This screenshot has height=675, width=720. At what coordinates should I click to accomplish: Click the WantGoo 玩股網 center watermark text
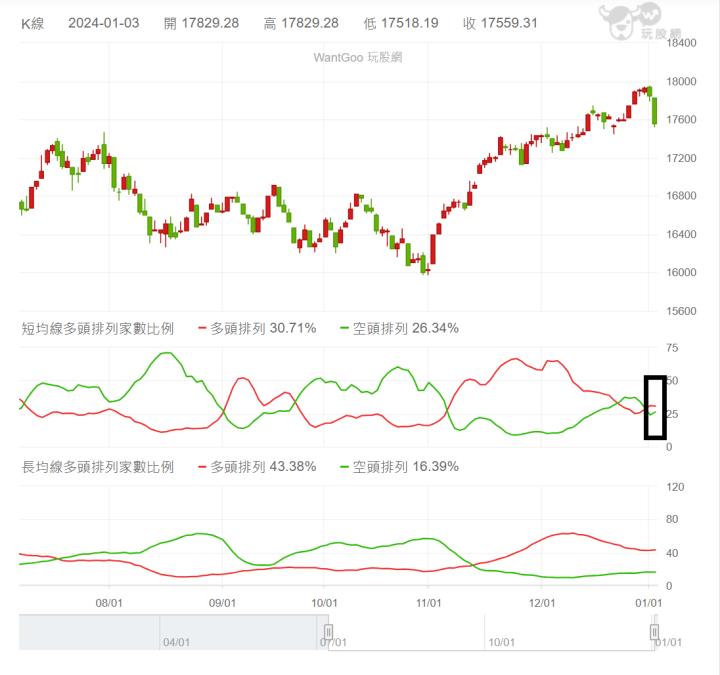coord(358,57)
